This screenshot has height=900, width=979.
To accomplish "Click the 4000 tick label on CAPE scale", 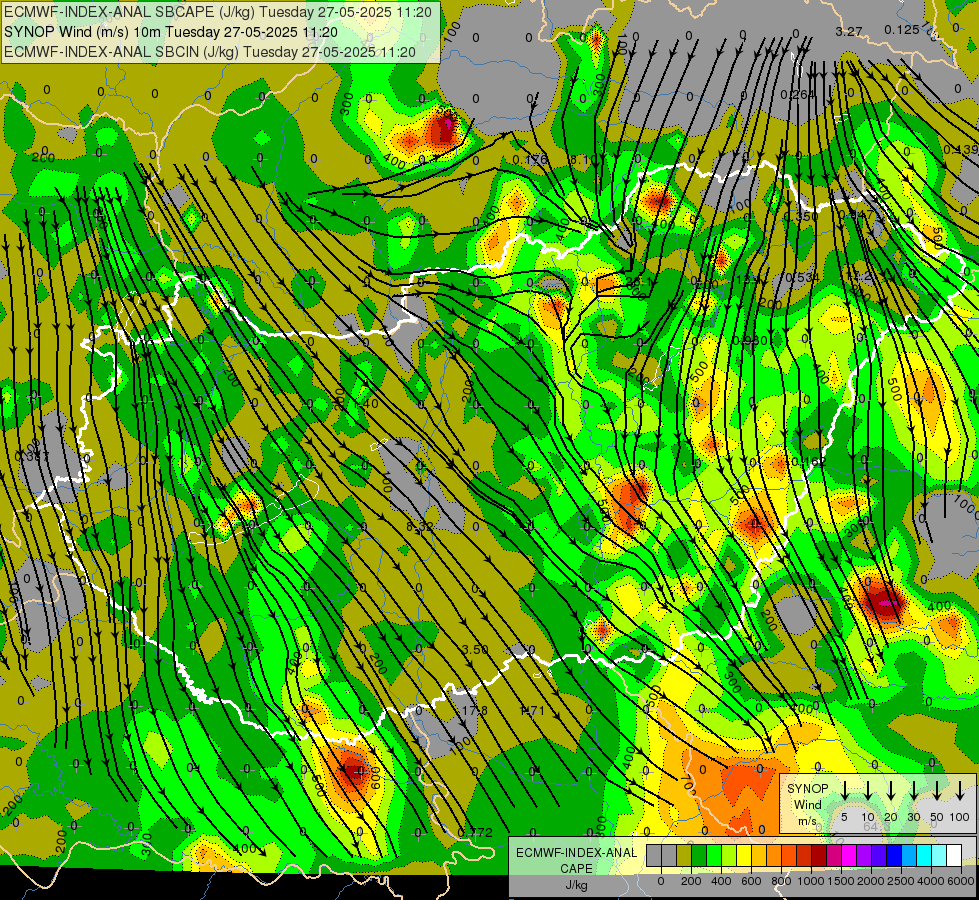I will pos(931,881).
